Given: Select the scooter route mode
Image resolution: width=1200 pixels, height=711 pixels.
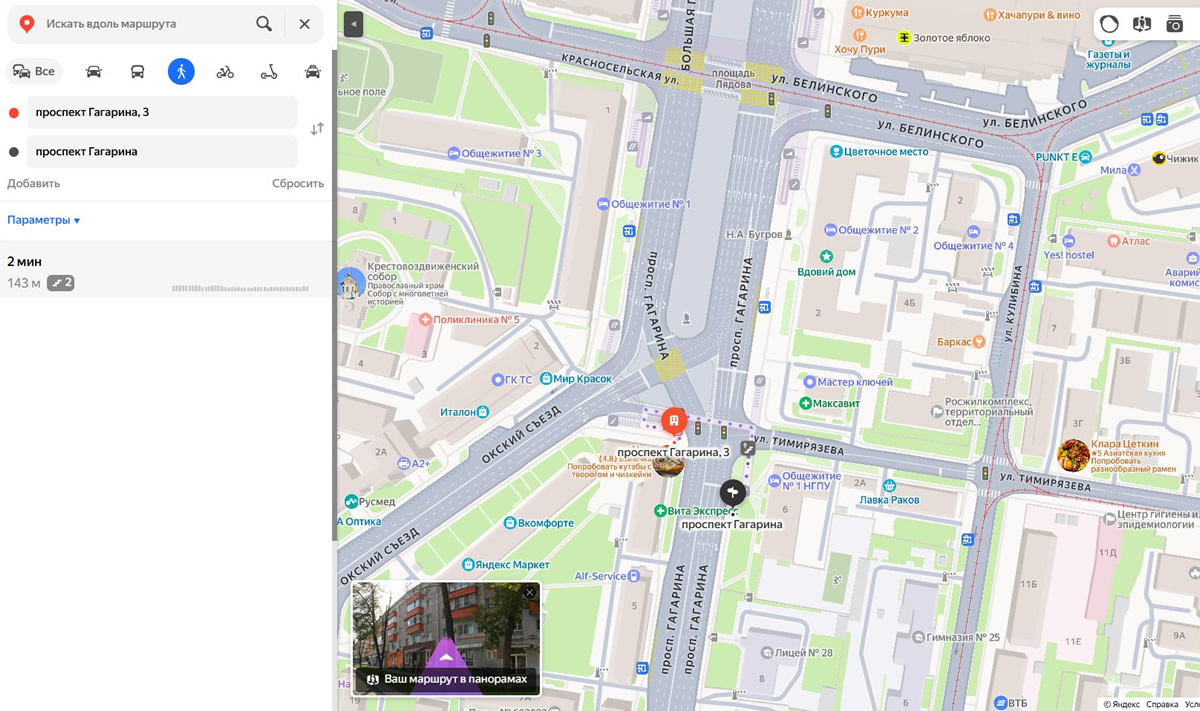Looking at the screenshot, I should click(269, 71).
